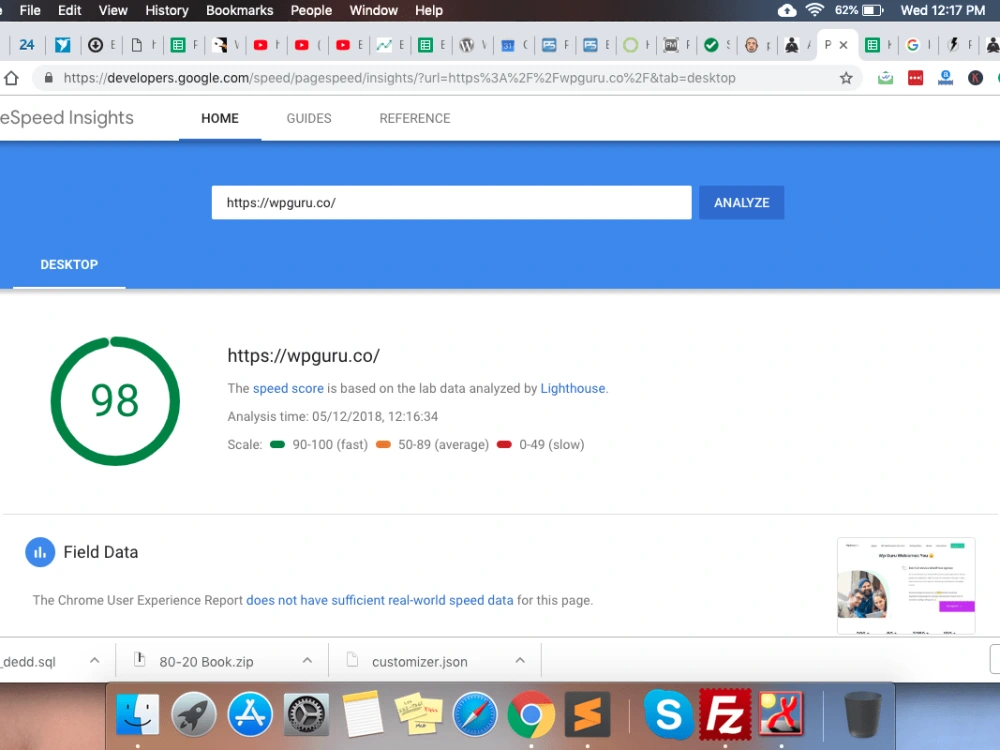Screen dimensions: 1000x750
Task: Click the browser address bar URL
Action: coord(399,78)
